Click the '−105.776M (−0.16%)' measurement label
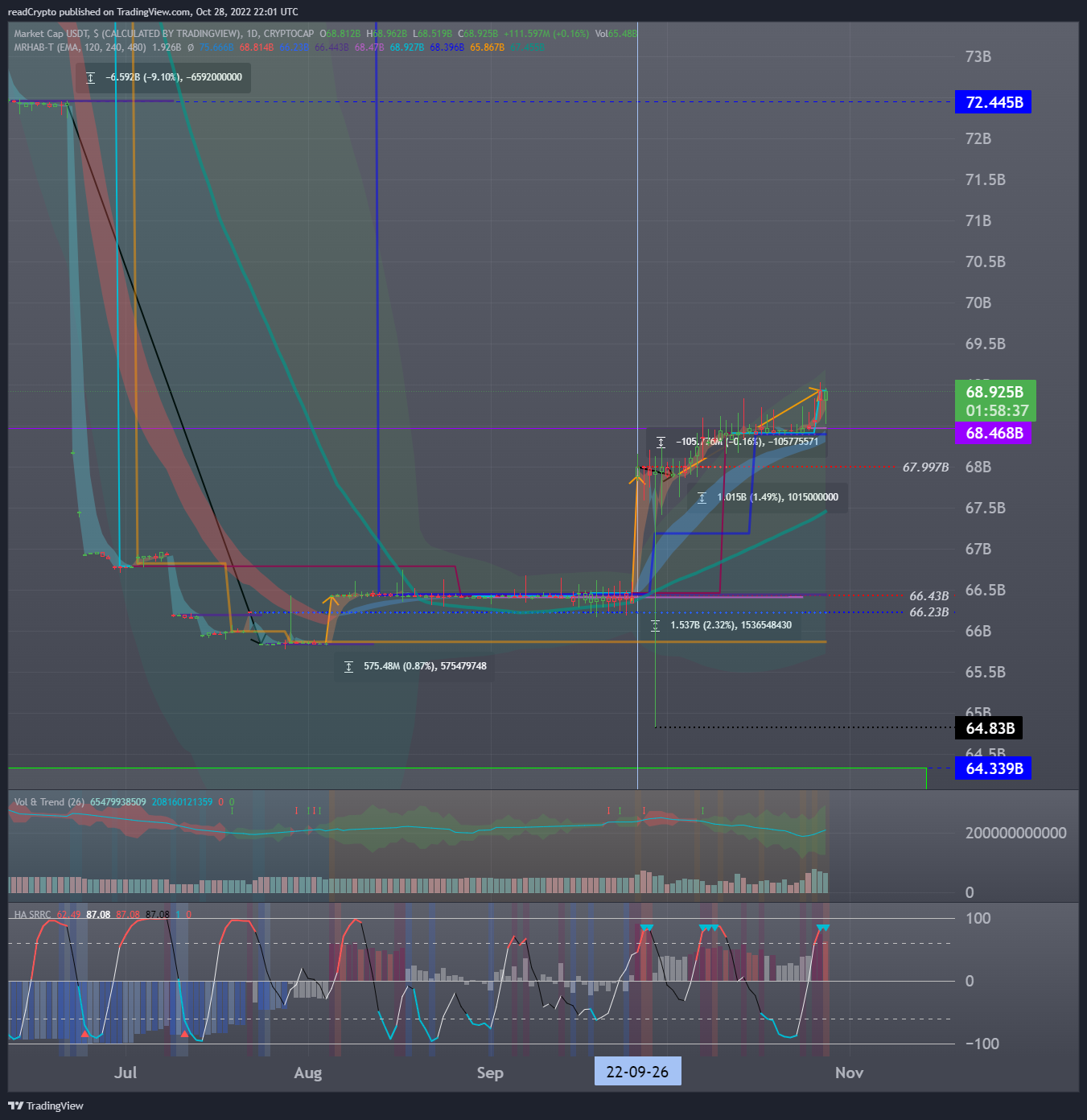Screen dimensions: 1087x1120 click(x=719, y=442)
